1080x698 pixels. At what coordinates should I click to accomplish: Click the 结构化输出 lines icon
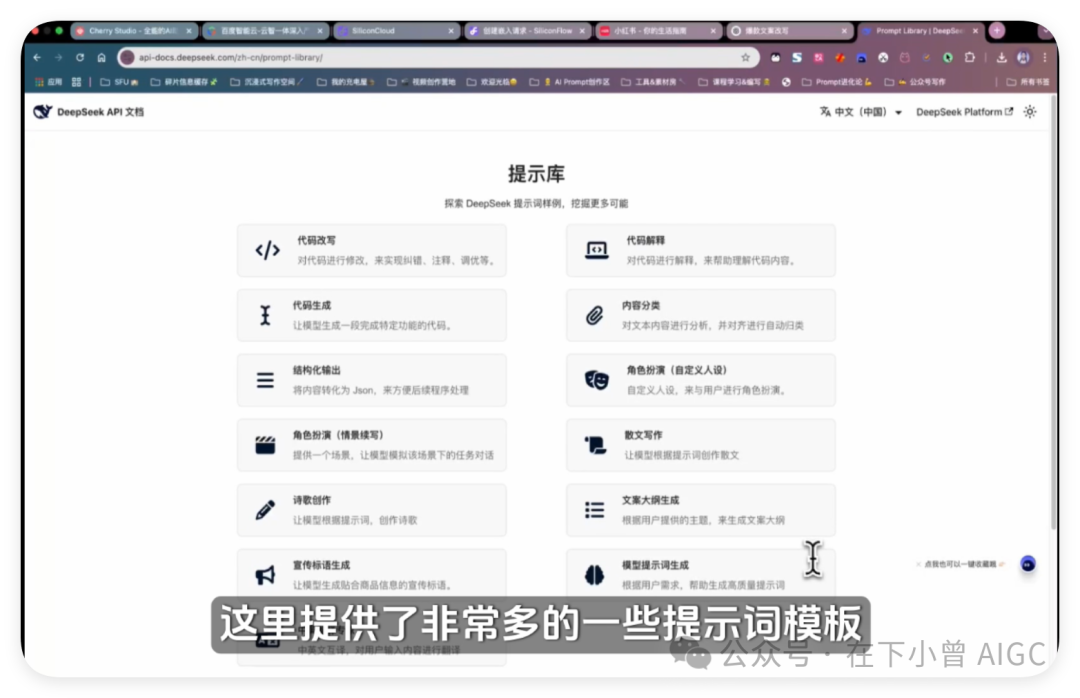tap(265, 380)
